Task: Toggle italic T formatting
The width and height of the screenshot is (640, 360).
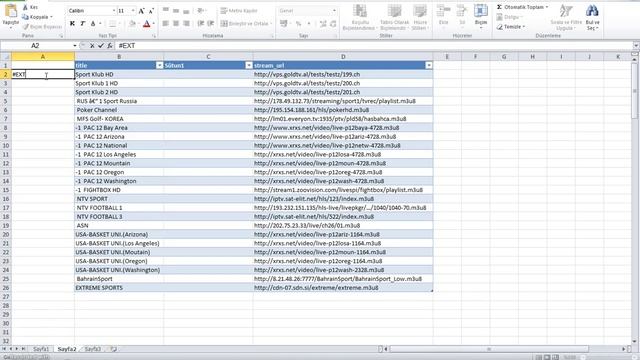Action: click(x=82, y=24)
